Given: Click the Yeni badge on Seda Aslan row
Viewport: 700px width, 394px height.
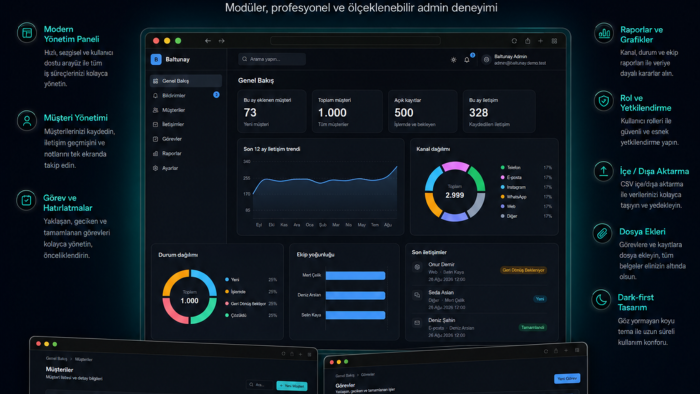Looking at the screenshot, I should (x=540, y=299).
